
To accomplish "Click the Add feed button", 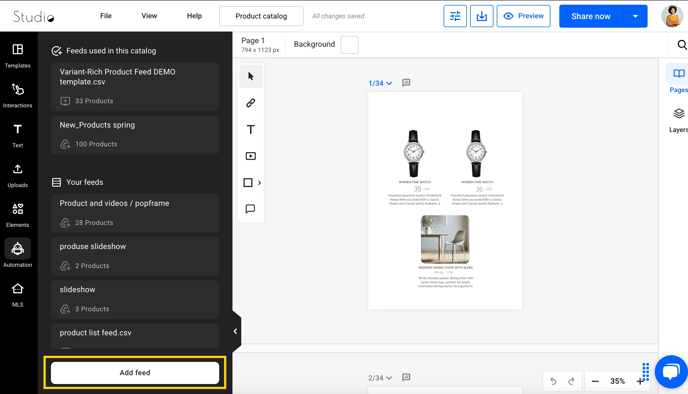I will pyautogui.click(x=135, y=373).
